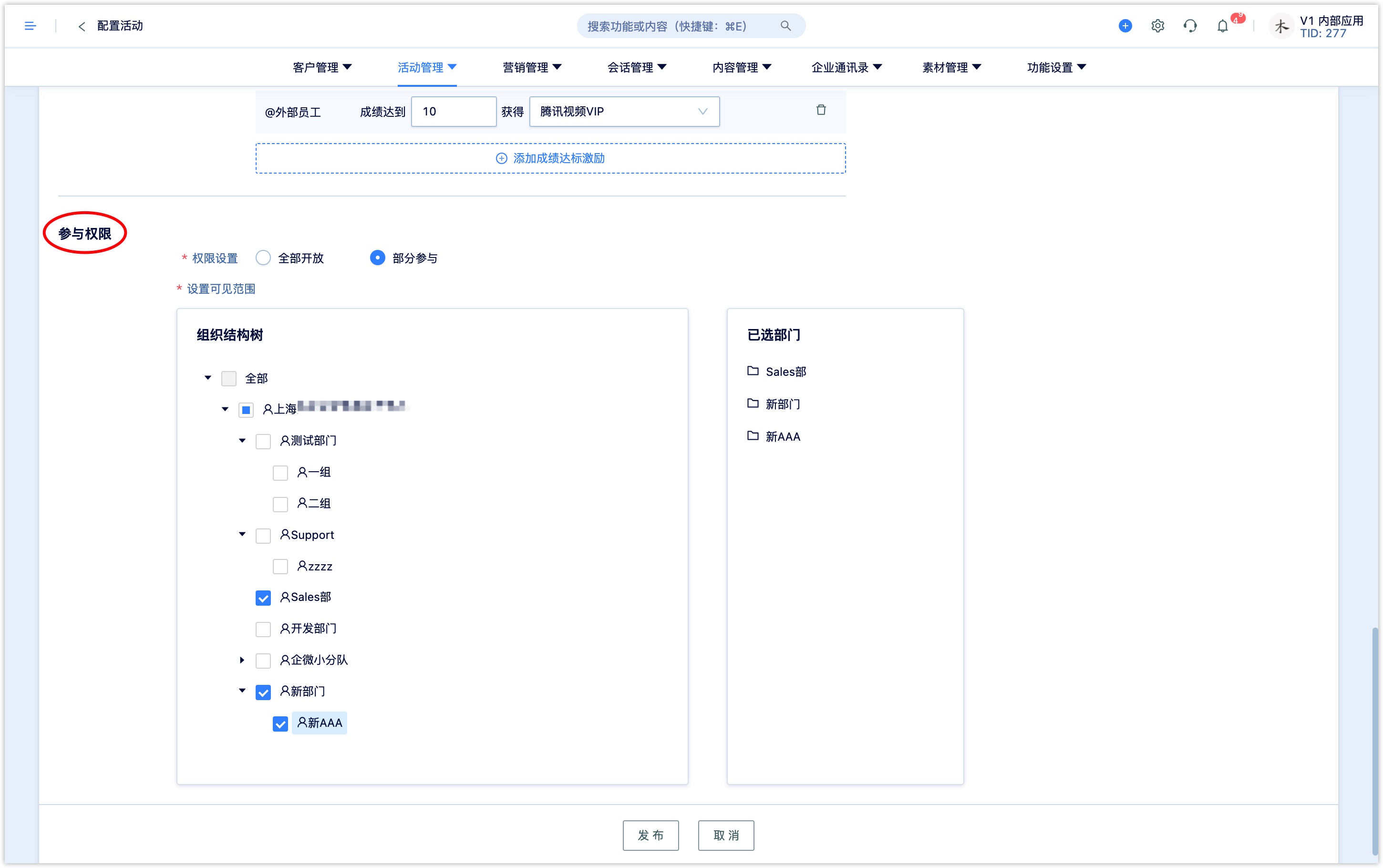Uncheck the 新AAA checkbox
Viewport: 1383px width, 868px height.
coord(280,724)
